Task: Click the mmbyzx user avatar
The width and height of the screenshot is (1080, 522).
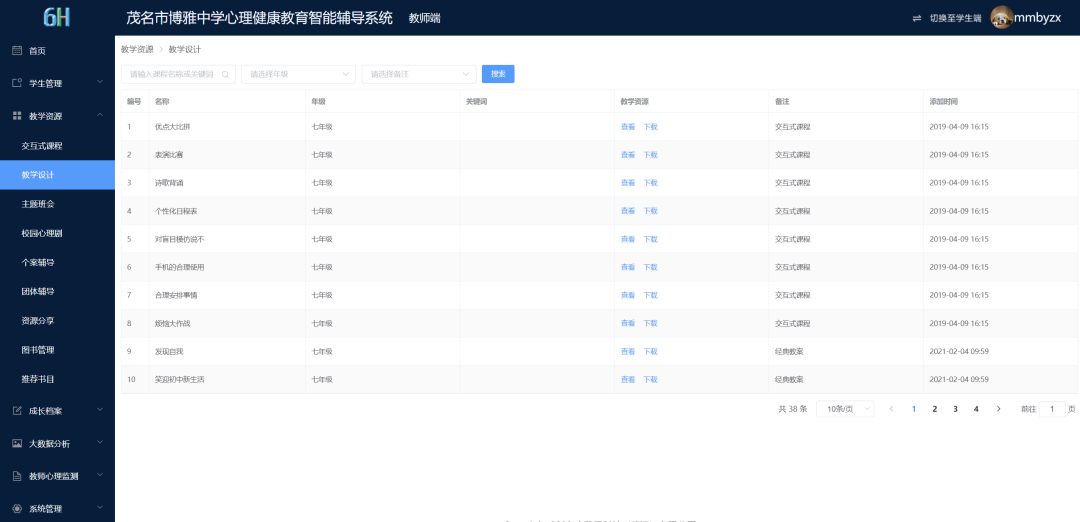Action: point(1001,18)
